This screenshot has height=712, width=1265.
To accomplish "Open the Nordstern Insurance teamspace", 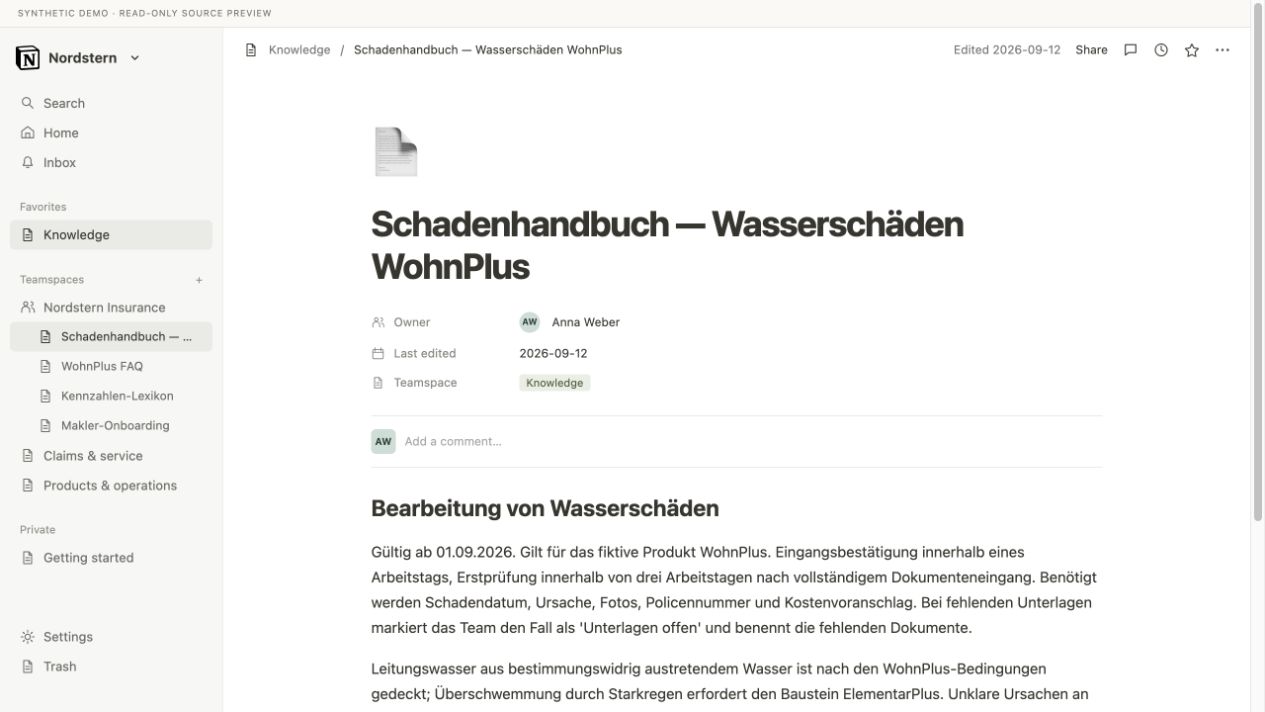I will (111, 308).
